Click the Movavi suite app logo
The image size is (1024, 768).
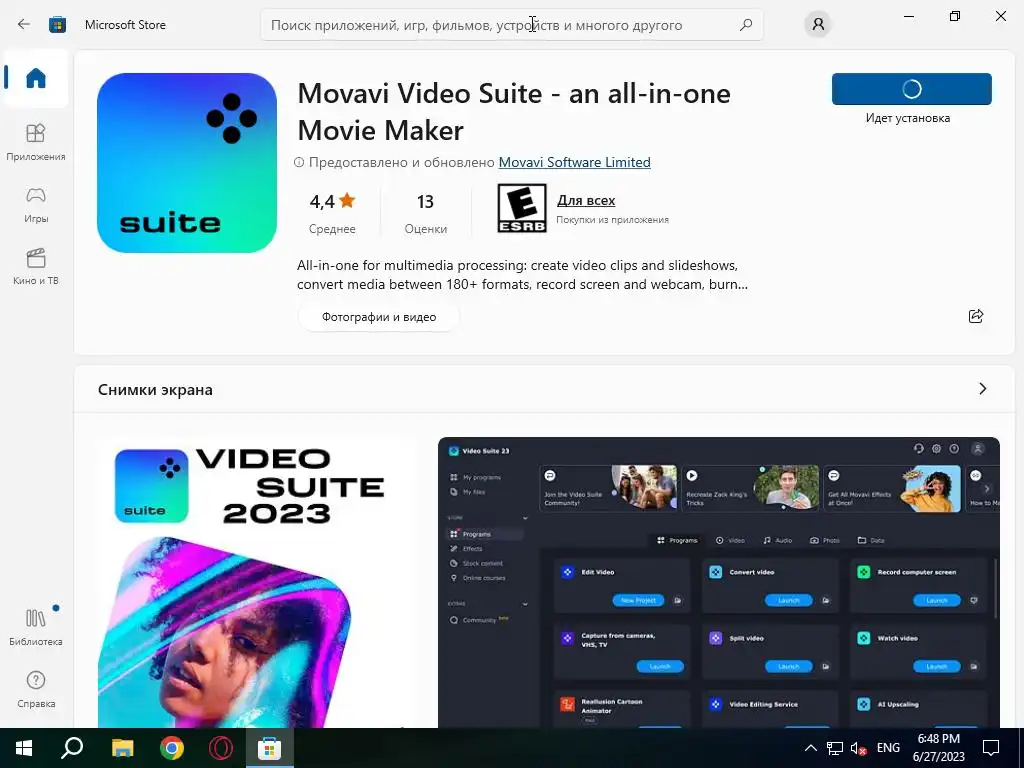pyautogui.click(x=187, y=163)
